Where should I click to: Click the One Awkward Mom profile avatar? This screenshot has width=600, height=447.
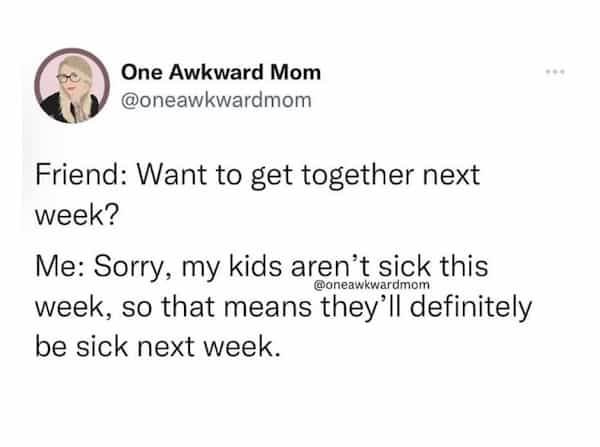(72, 88)
